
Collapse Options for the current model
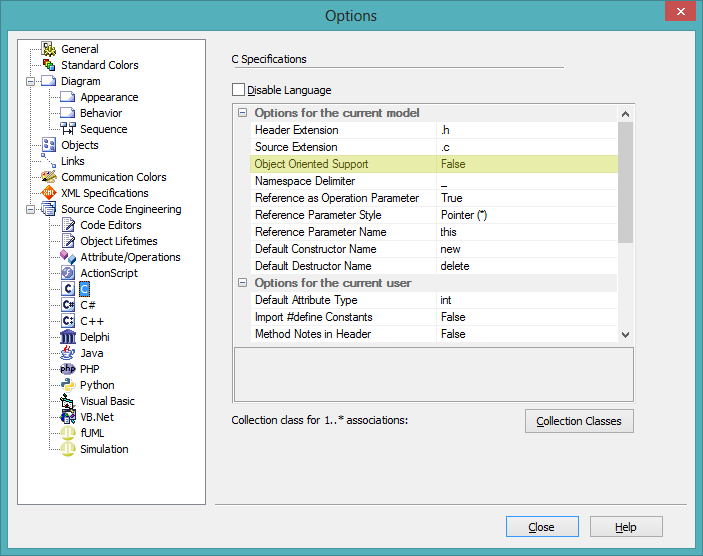(243, 113)
